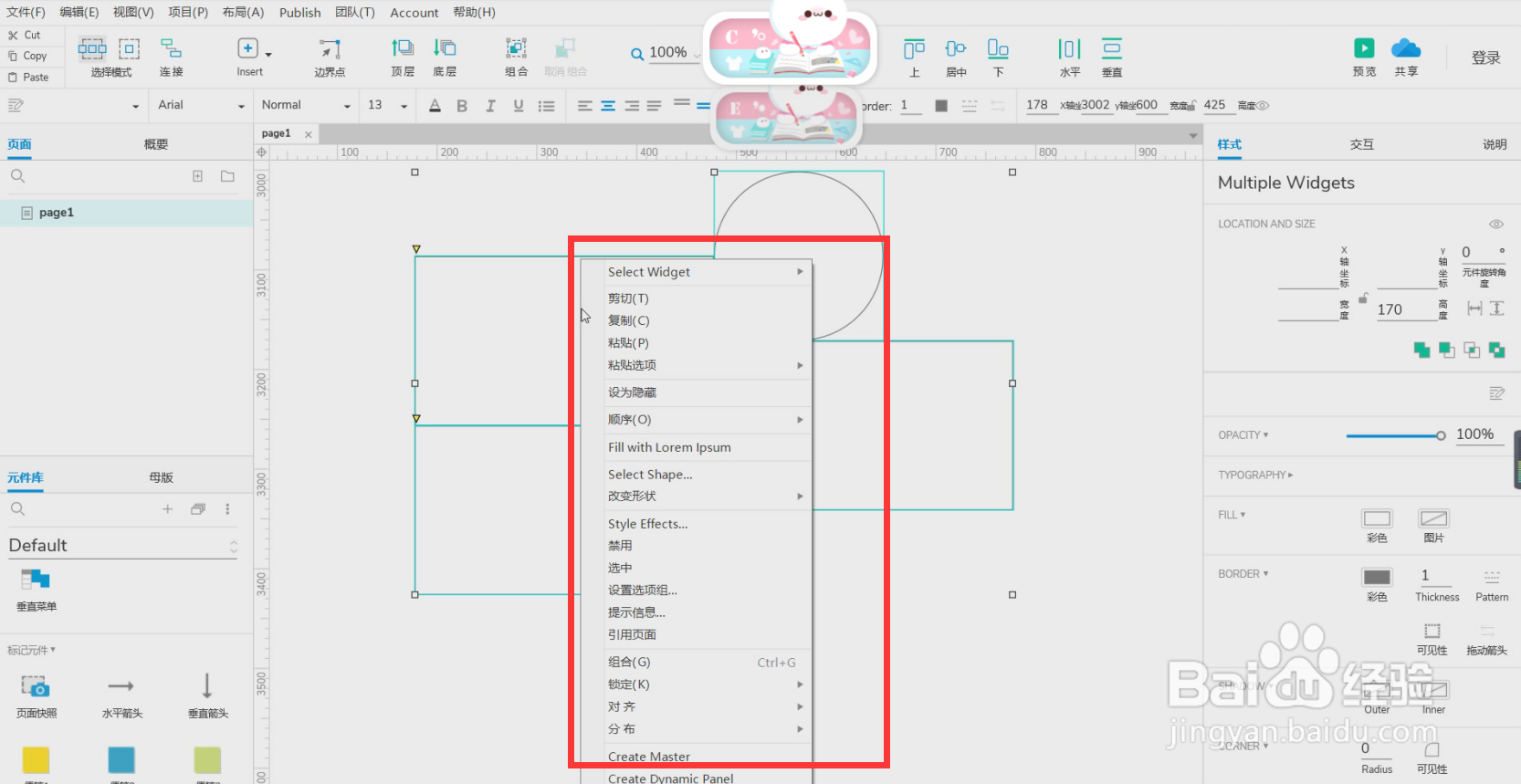Expand the Insert dropdown arrow

pyautogui.click(x=268, y=55)
